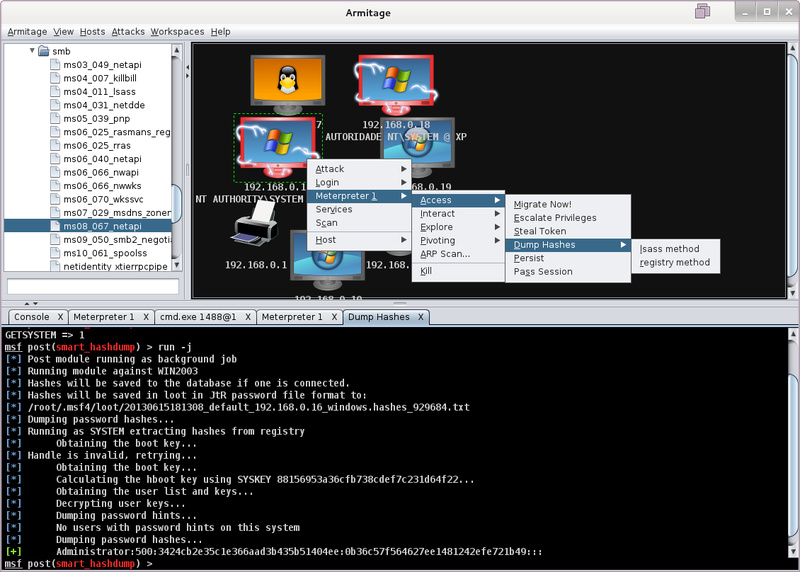800x572 pixels.
Task: Collapse the module panel using splitter arrow
Action: coord(187,67)
